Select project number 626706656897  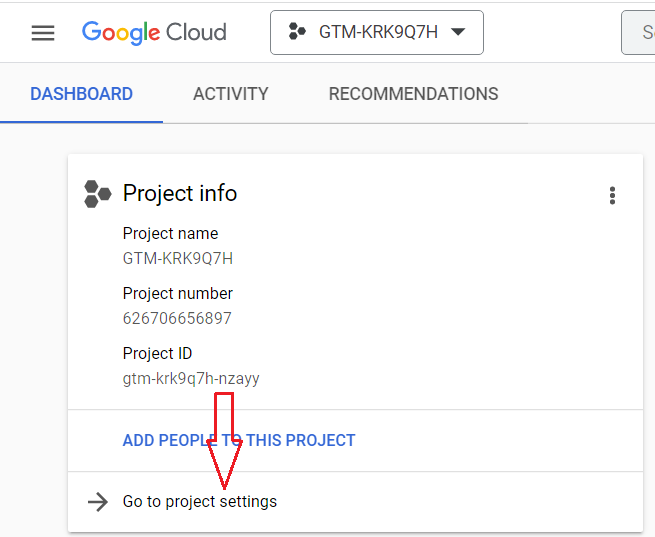[x=177, y=318]
